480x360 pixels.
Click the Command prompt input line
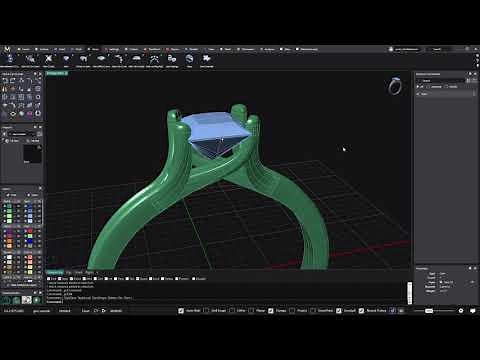227,302
